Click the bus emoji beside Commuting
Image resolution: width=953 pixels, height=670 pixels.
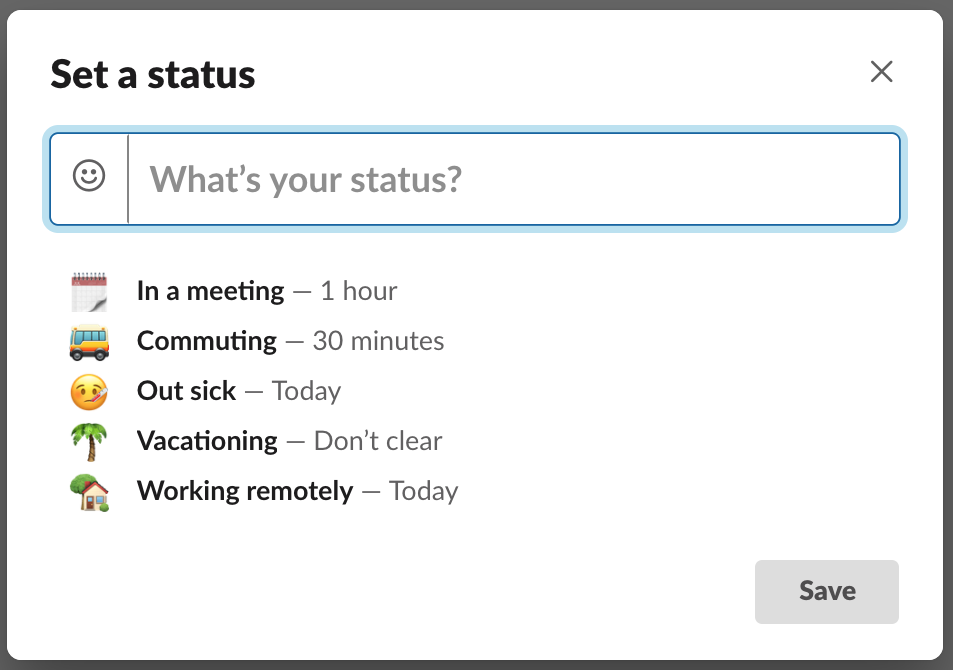tap(89, 342)
